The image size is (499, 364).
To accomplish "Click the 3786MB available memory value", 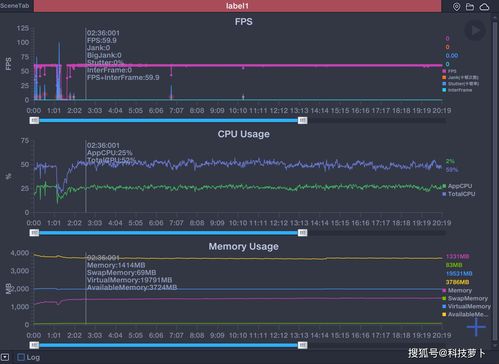I will coord(457,282).
